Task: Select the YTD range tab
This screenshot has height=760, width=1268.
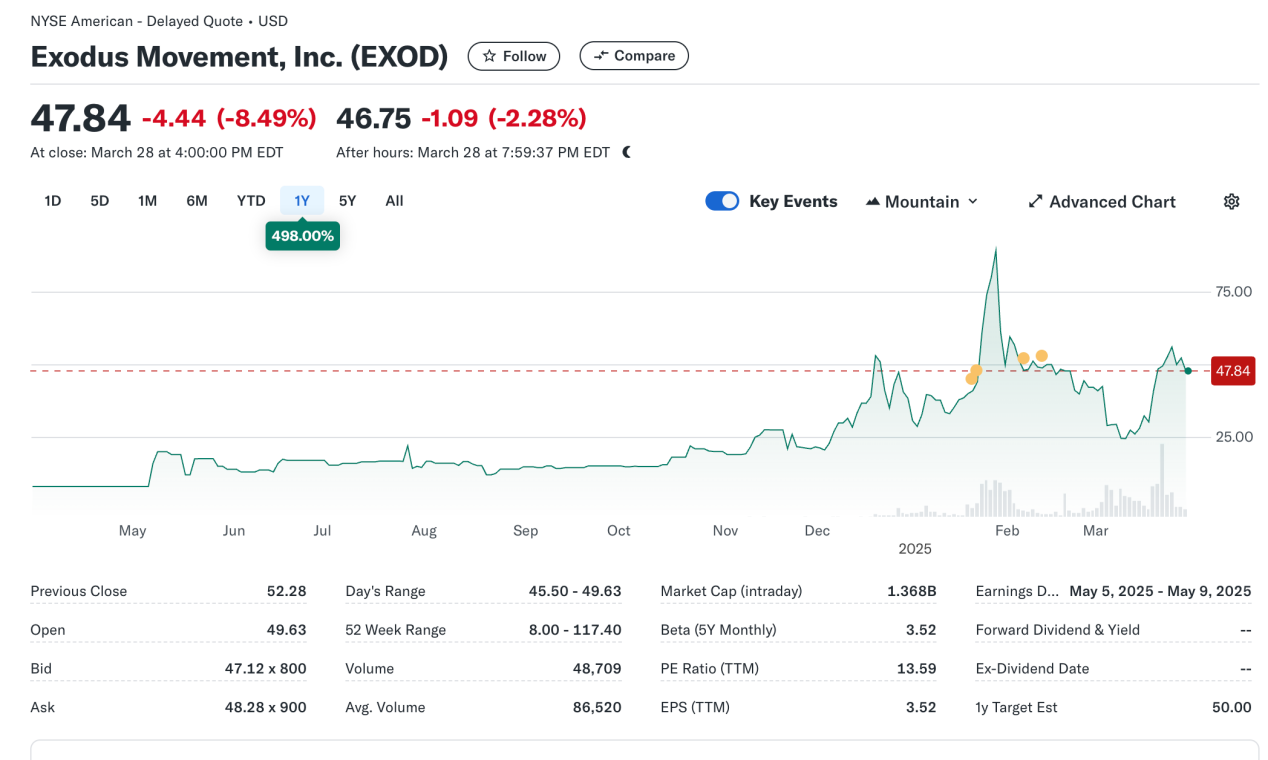Action: pos(251,201)
